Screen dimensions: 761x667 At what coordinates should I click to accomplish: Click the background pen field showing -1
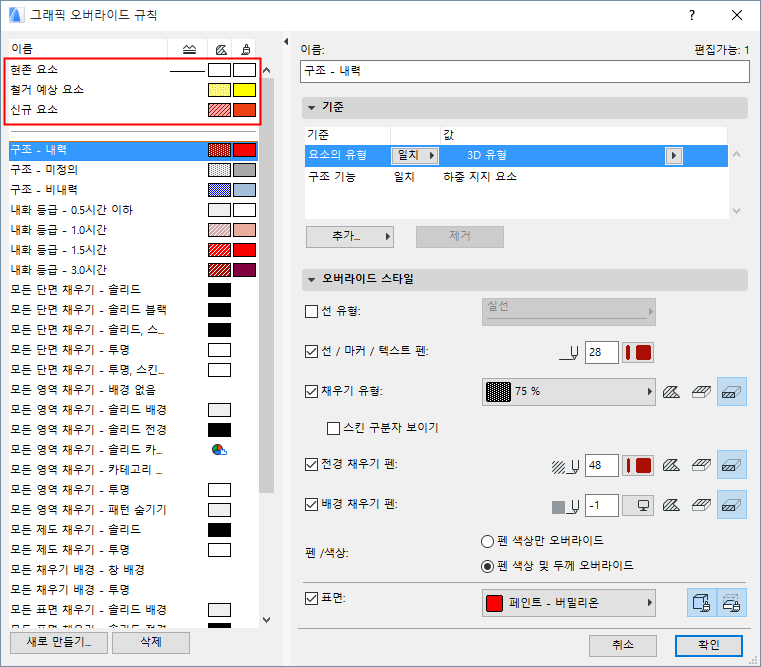point(601,506)
